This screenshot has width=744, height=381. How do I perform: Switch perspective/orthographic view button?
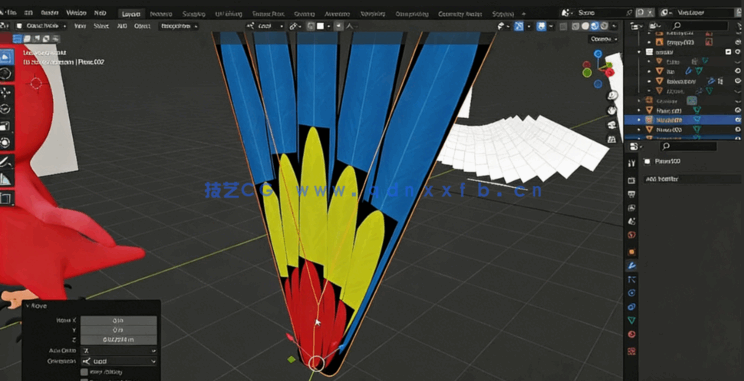point(612,139)
